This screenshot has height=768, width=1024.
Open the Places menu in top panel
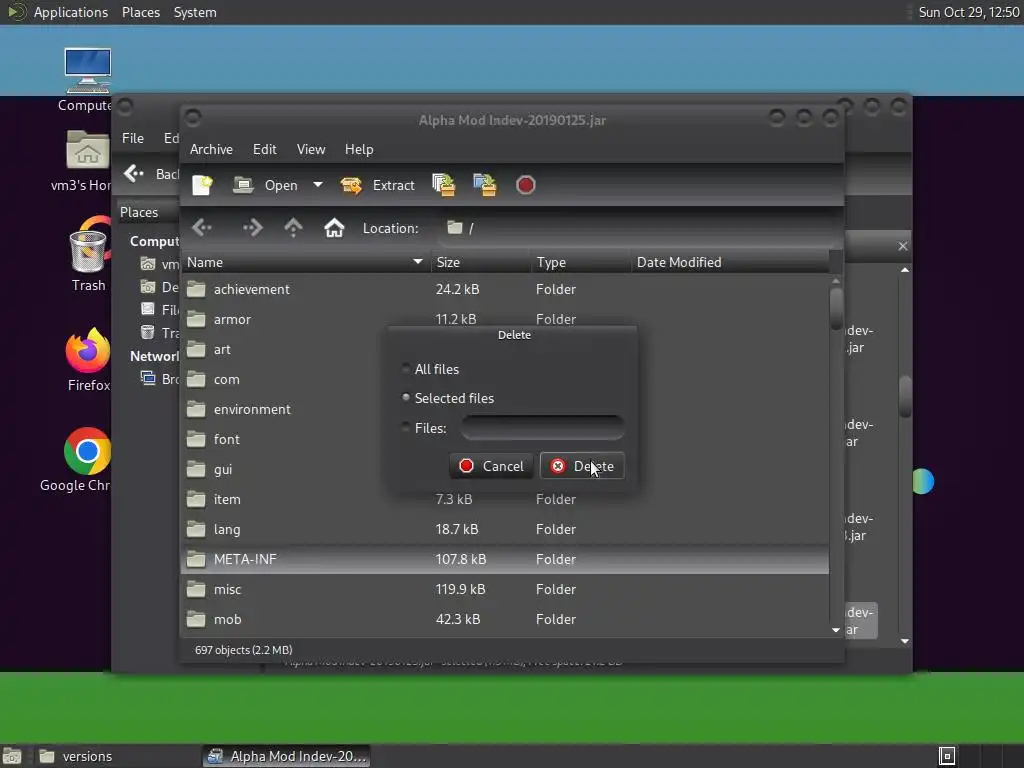140,12
